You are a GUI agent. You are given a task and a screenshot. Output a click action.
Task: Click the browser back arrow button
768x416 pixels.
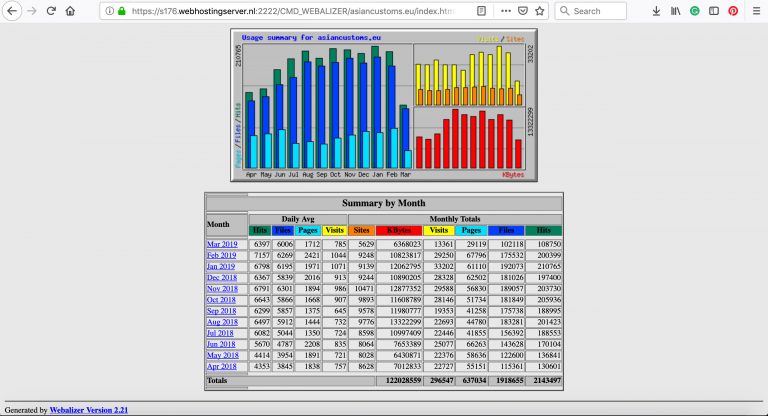pyautogui.click(x=10, y=11)
